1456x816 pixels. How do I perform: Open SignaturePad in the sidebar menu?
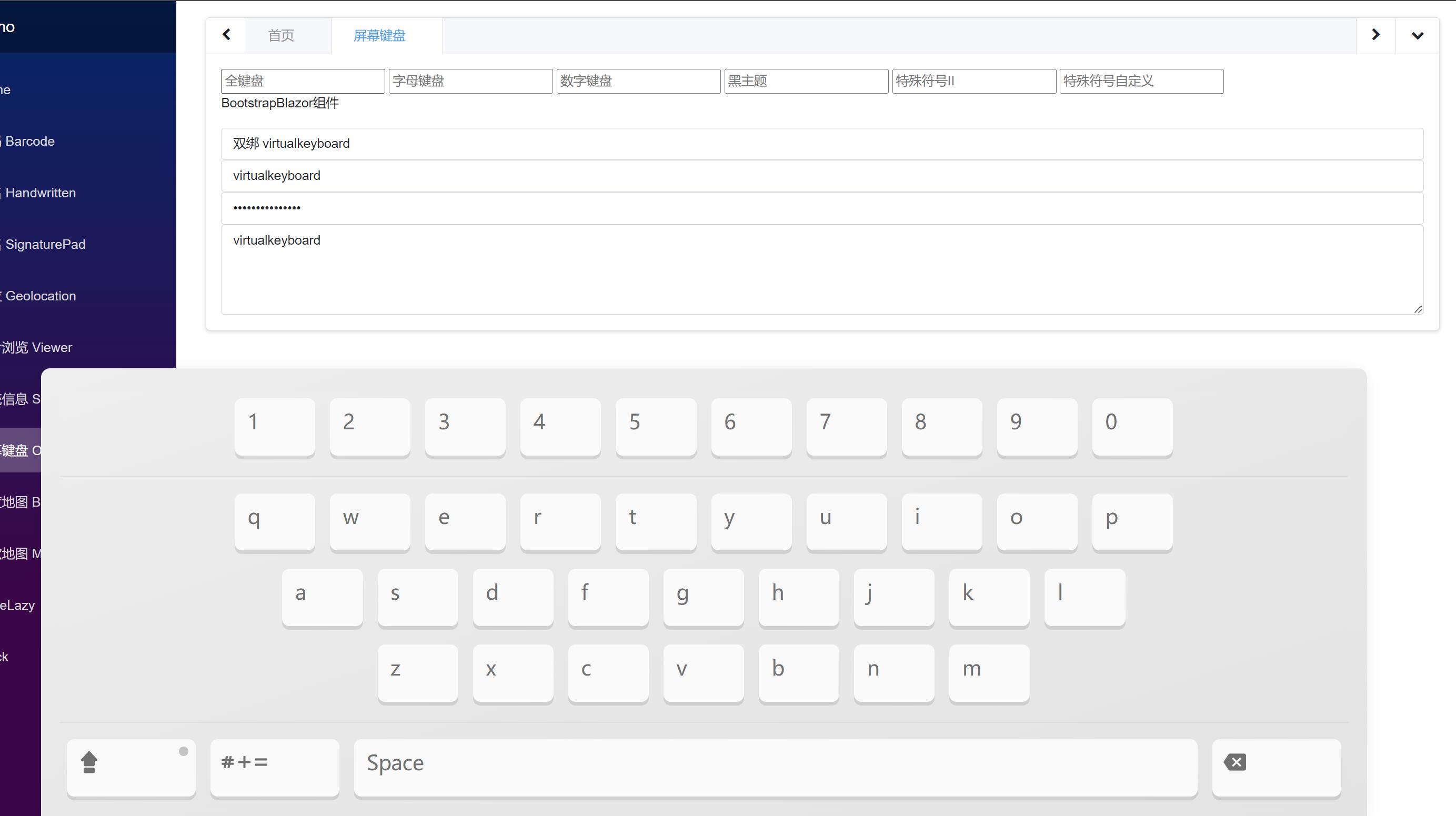click(x=45, y=244)
